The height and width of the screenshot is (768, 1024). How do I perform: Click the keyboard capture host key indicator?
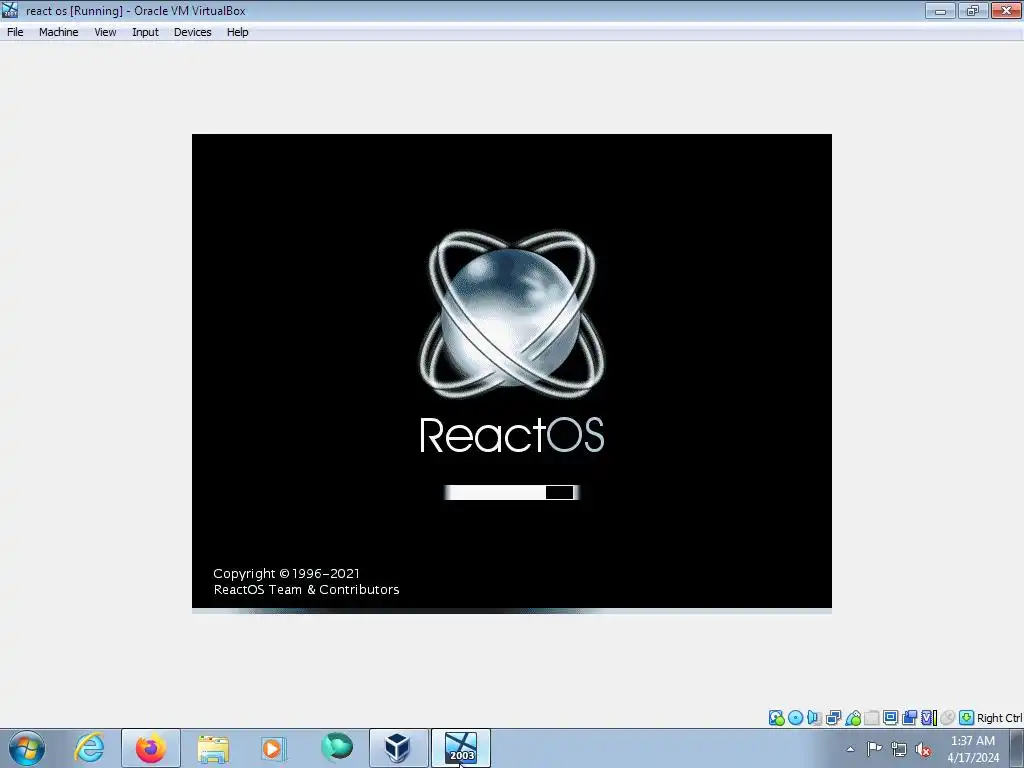[967, 718]
